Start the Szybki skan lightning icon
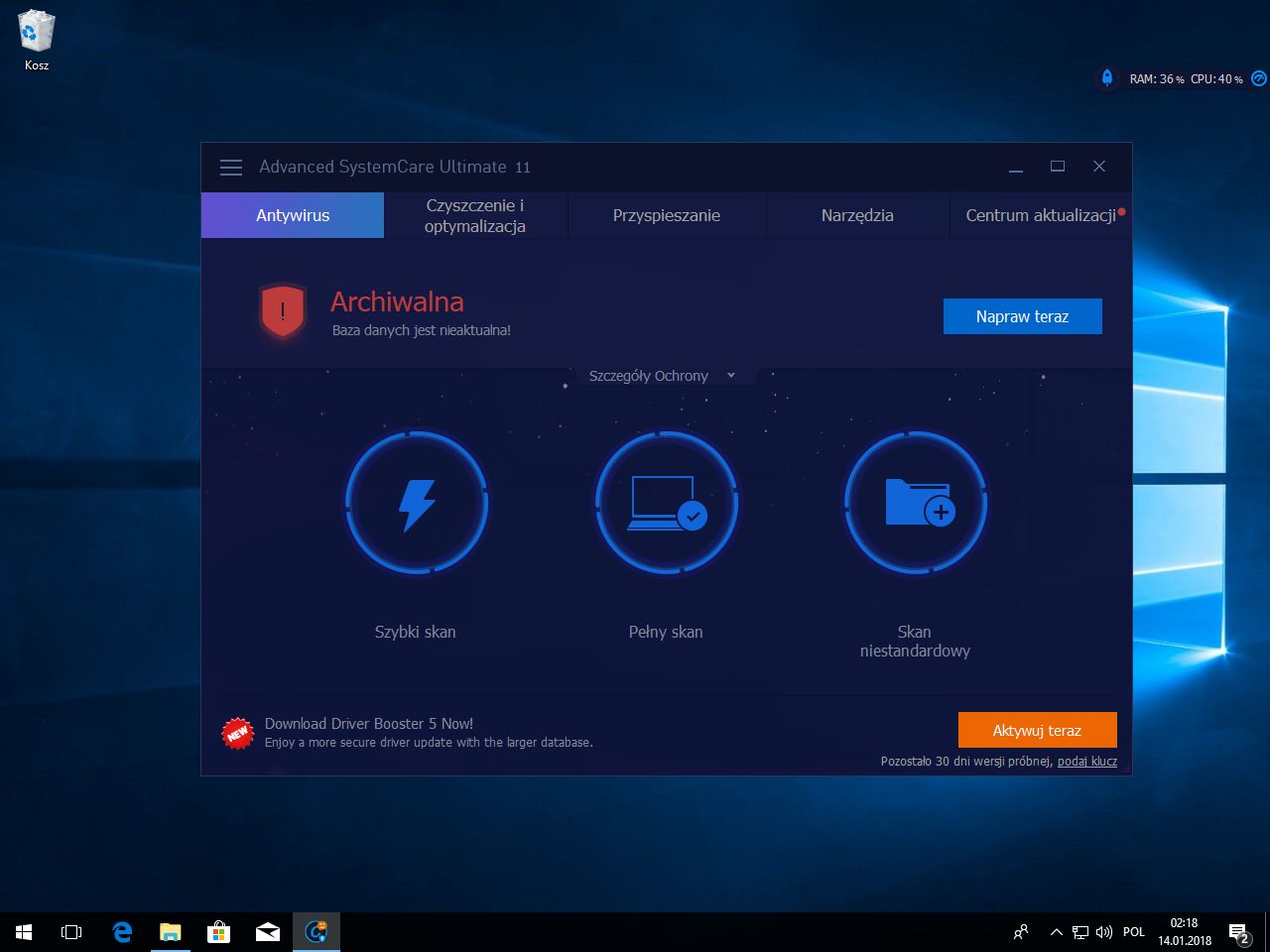This screenshot has height=952, width=1270. point(417,504)
